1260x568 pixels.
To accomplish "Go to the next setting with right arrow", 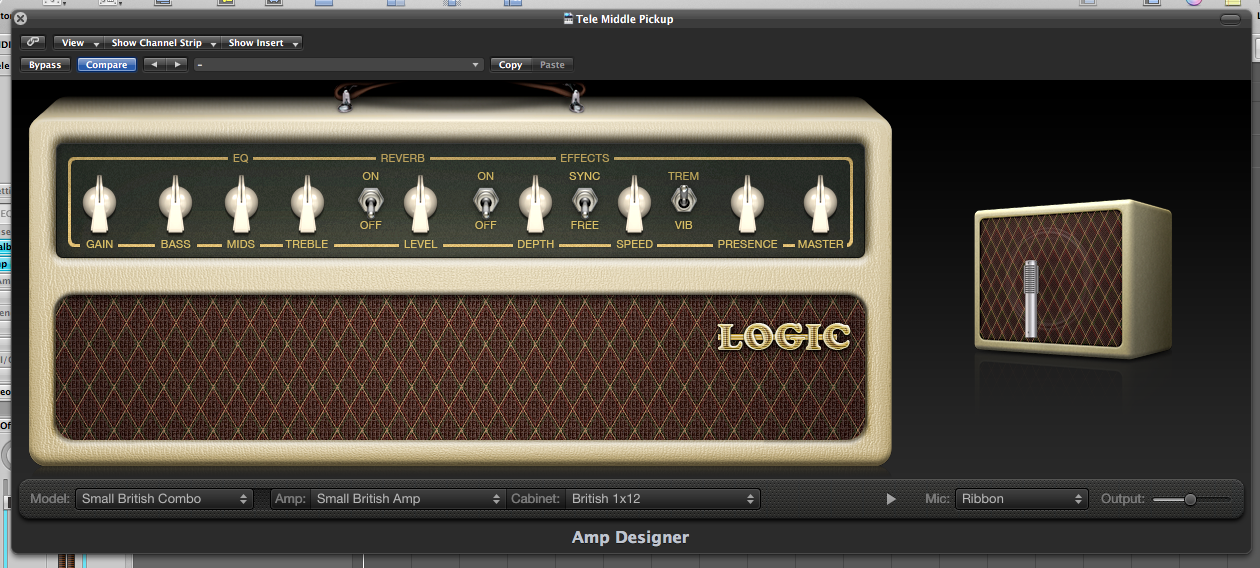I will pos(177,64).
